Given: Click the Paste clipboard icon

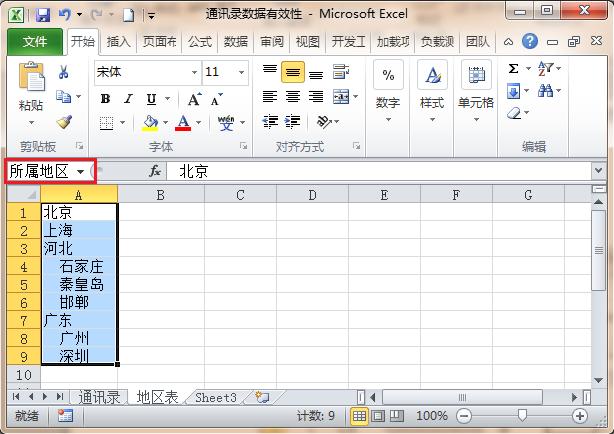Looking at the screenshot, I should coord(31,77).
